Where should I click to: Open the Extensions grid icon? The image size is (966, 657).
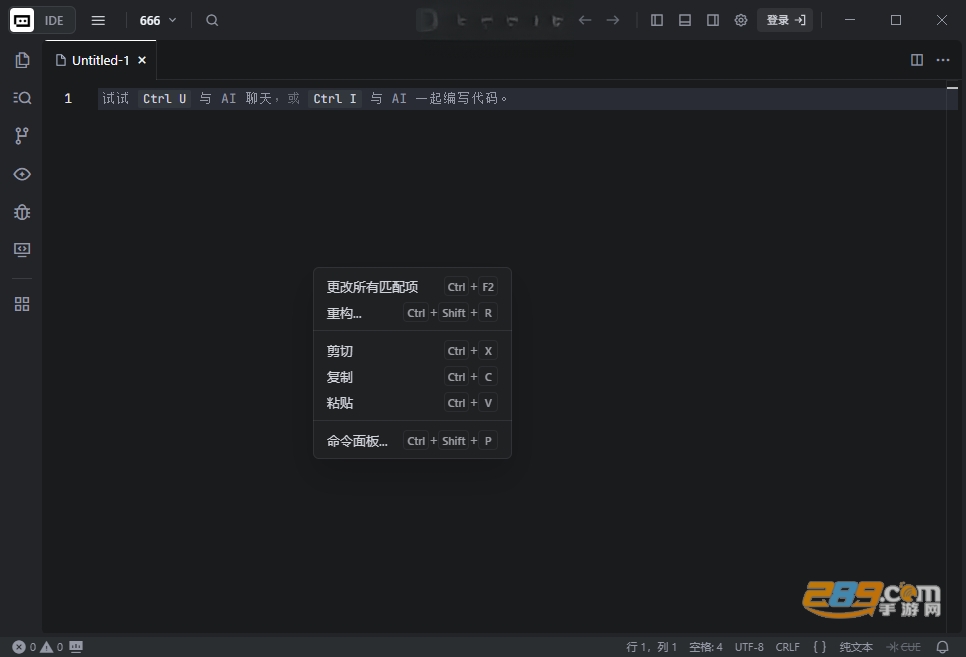tap(22, 304)
